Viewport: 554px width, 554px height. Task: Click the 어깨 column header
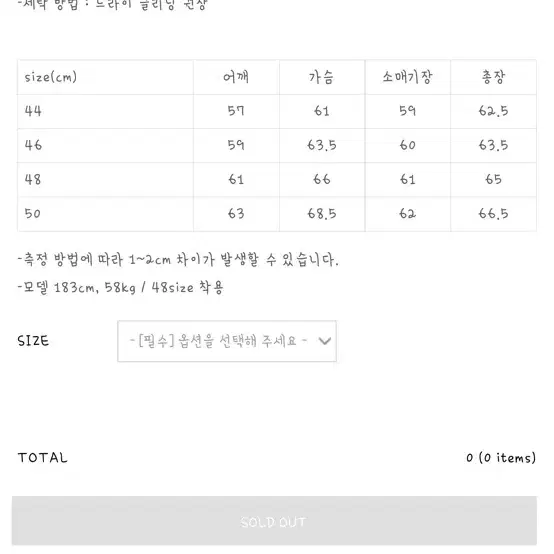(x=236, y=77)
